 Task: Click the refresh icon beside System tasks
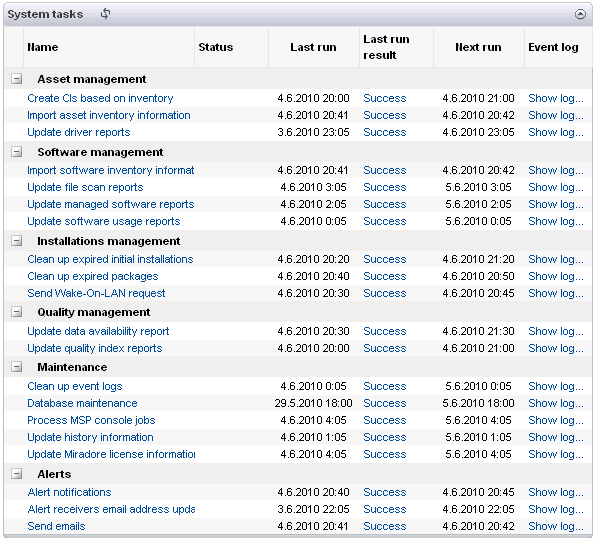(x=105, y=14)
